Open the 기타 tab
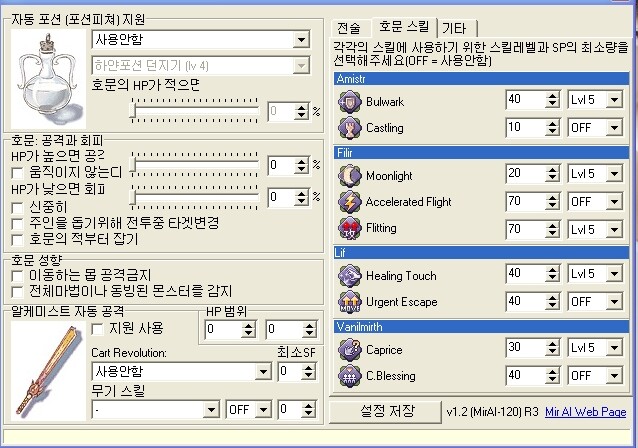638x448 pixels. (454, 28)
